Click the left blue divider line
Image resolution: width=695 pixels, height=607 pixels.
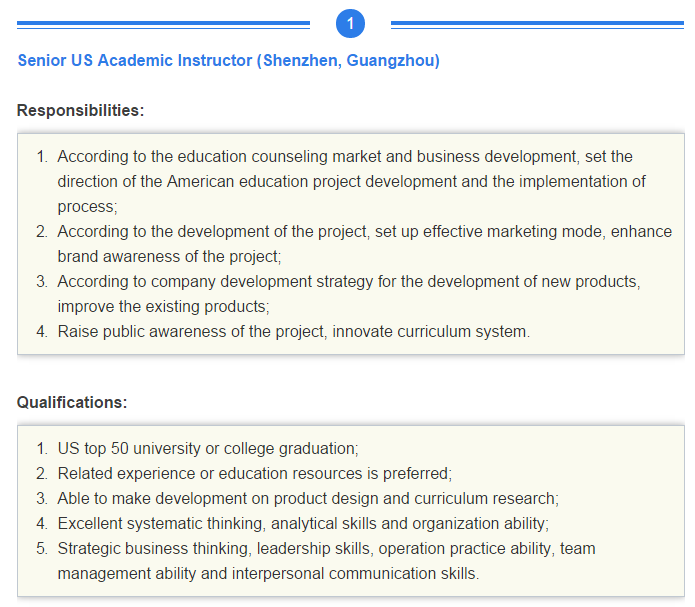[x=163, y=23]
